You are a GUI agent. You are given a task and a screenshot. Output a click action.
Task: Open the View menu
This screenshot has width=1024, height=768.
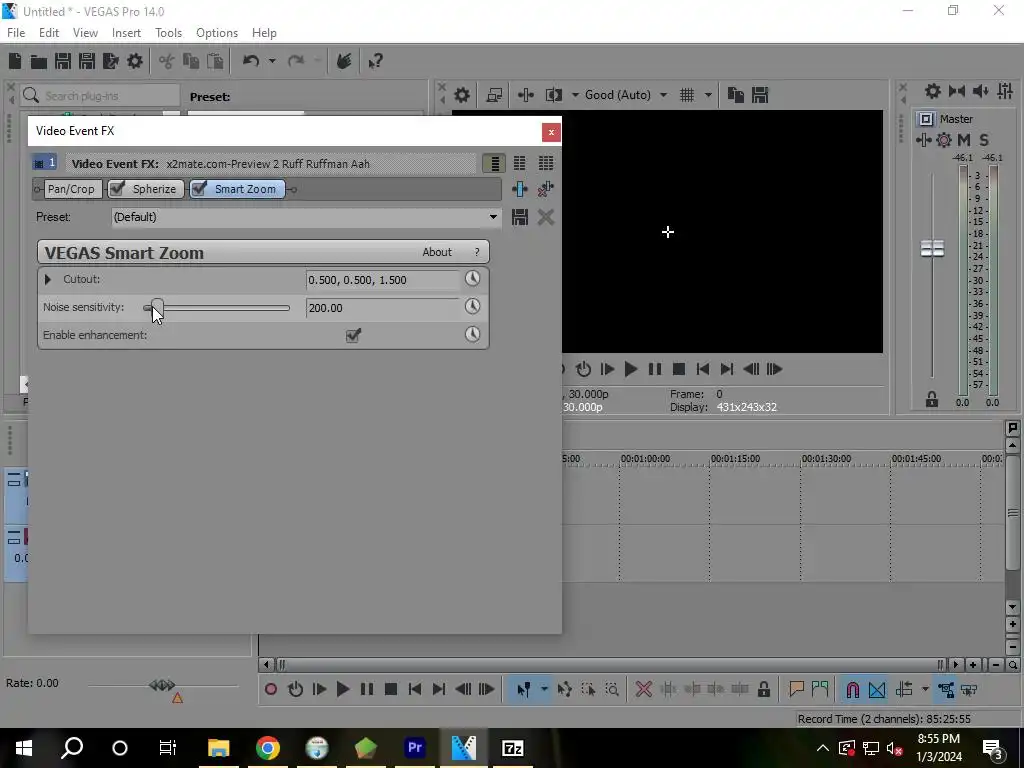[86, 33]
